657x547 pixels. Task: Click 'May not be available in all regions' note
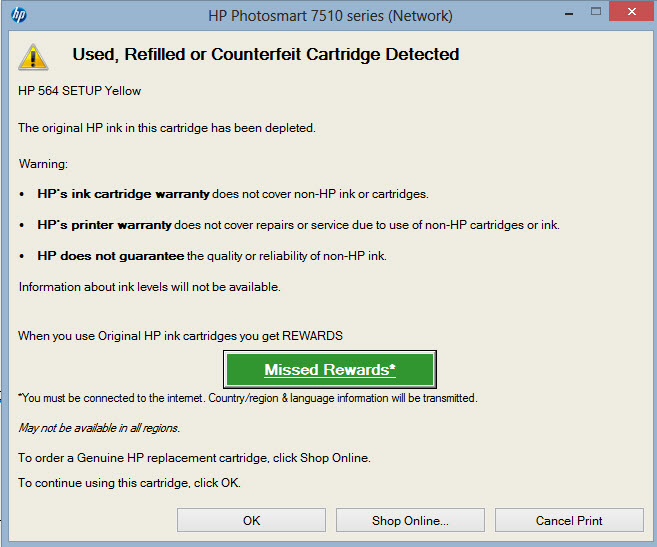[x=99, y=428]
